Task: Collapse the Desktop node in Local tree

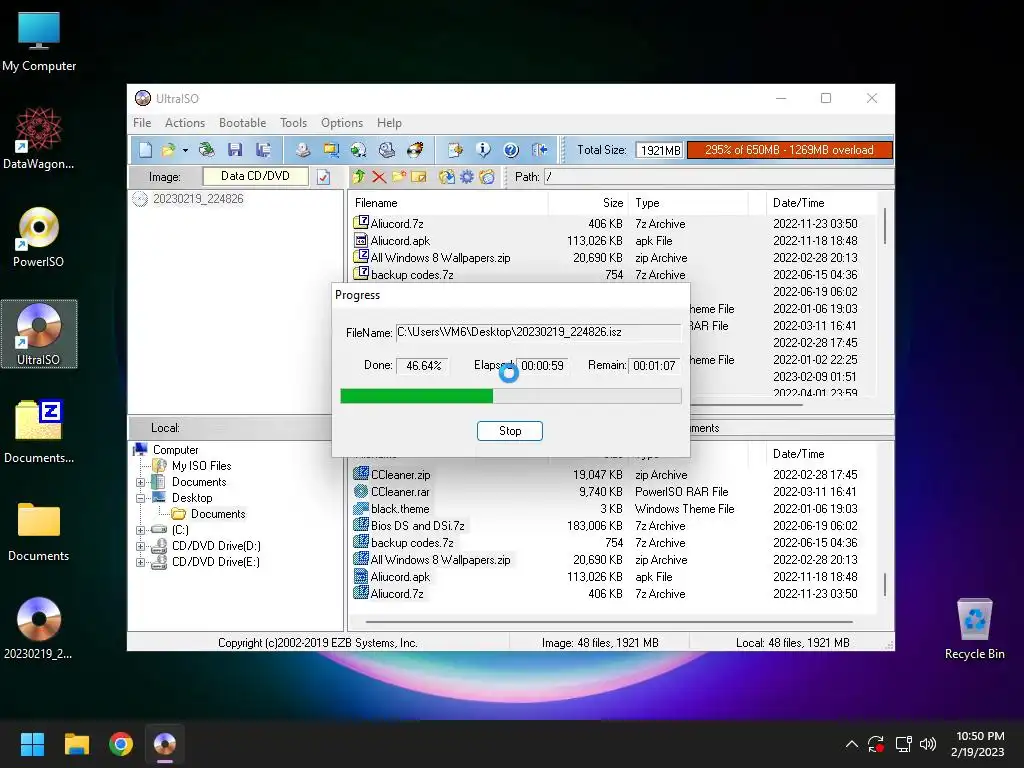Action: point(140,498)
